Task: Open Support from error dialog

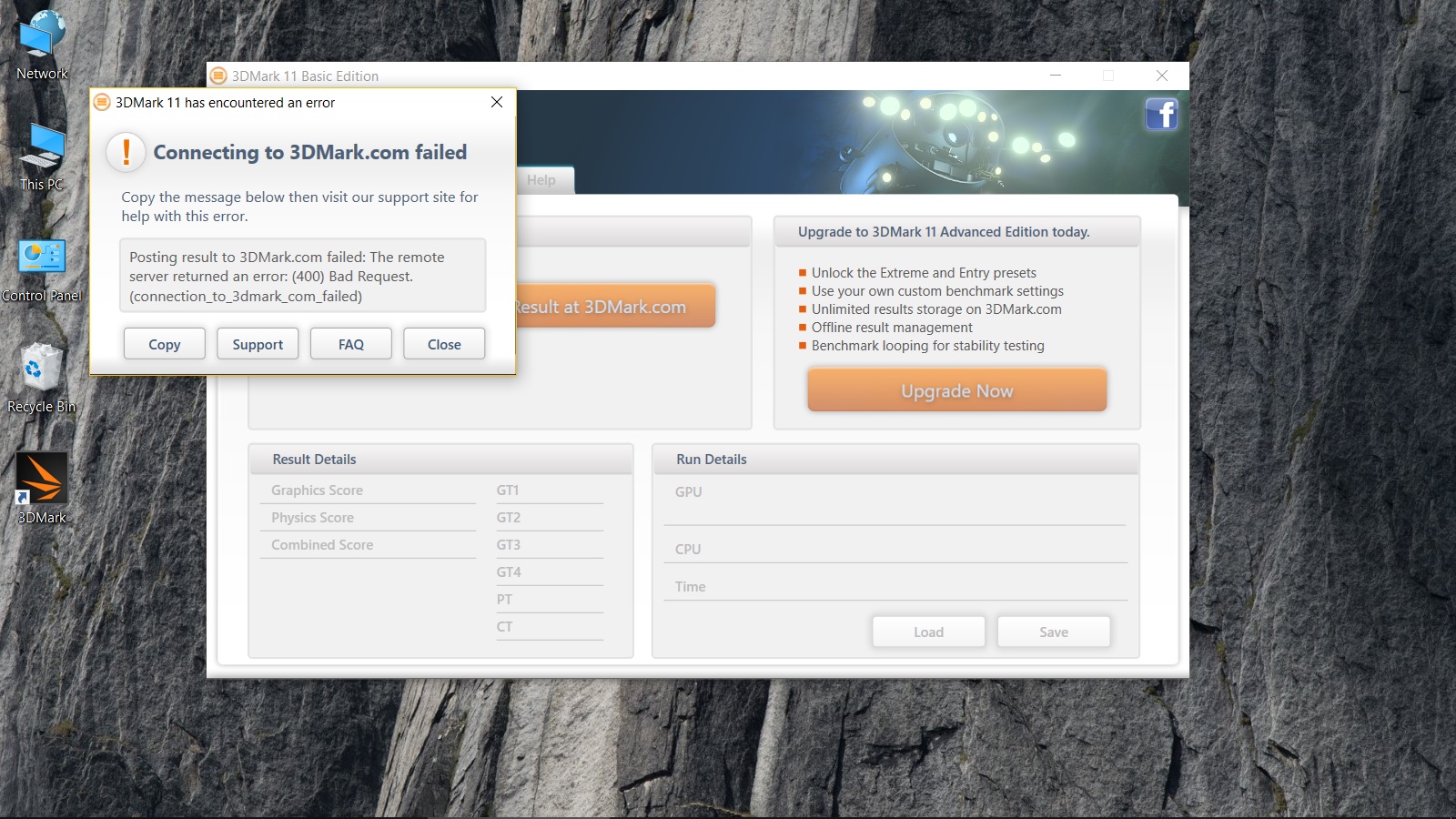Action: [258, 344]
